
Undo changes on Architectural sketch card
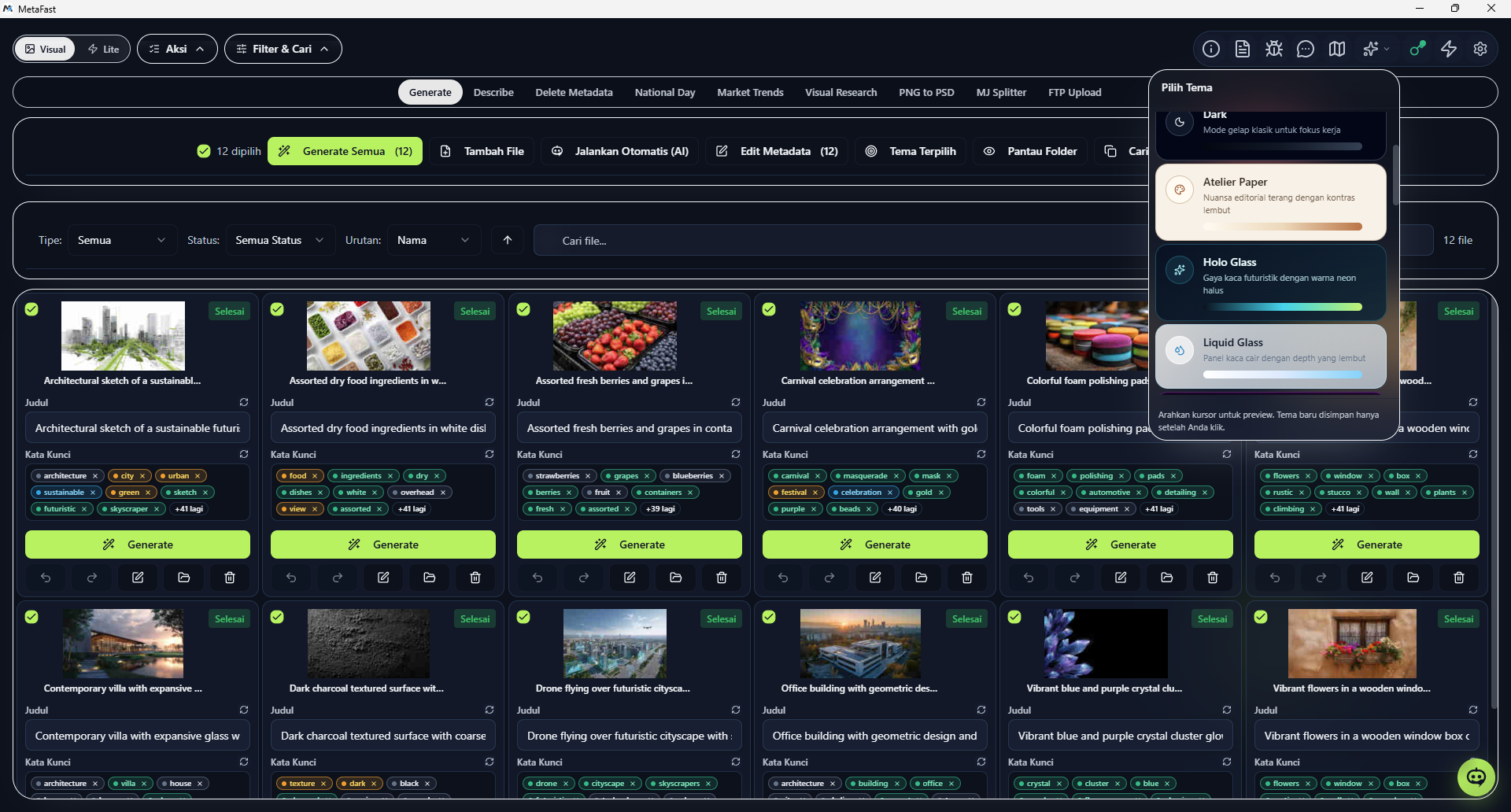coord(46,578)
